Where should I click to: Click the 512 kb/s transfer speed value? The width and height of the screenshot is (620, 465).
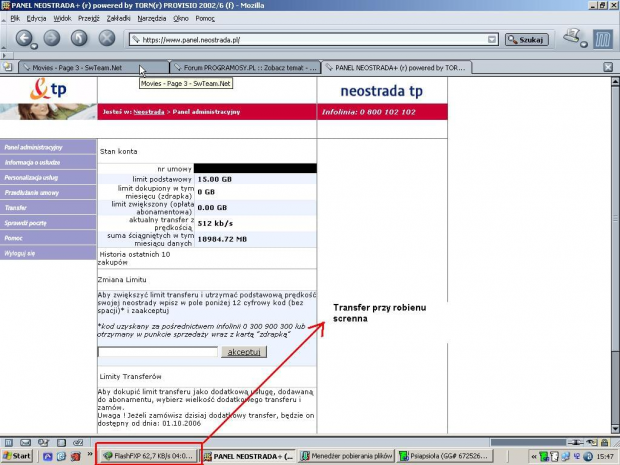pos(215,223)
